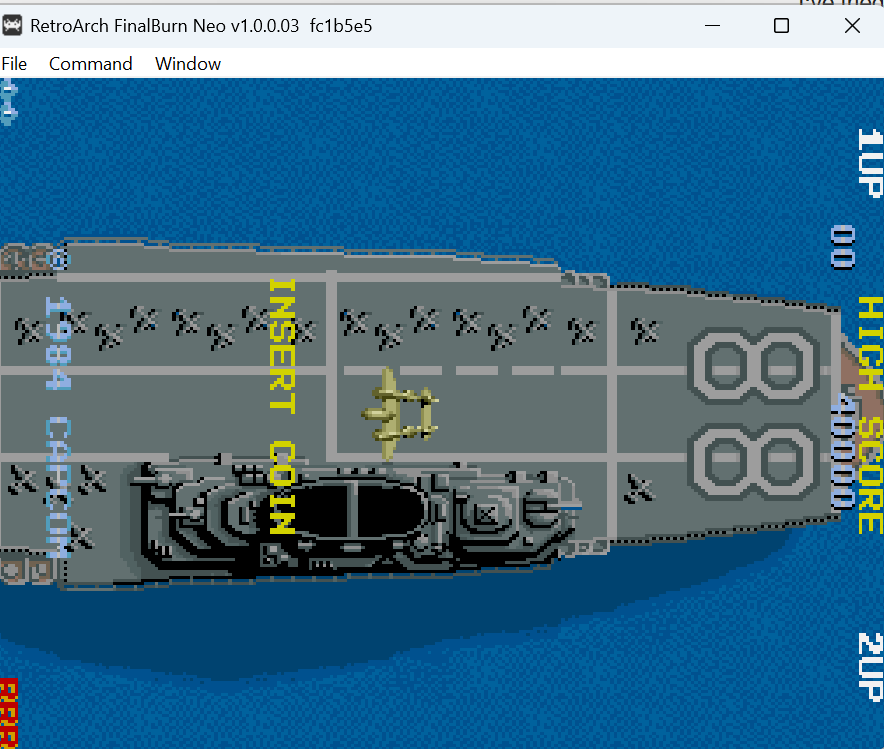Open the Command menu
Screen dimensions: 884x749
pos(91,64)
